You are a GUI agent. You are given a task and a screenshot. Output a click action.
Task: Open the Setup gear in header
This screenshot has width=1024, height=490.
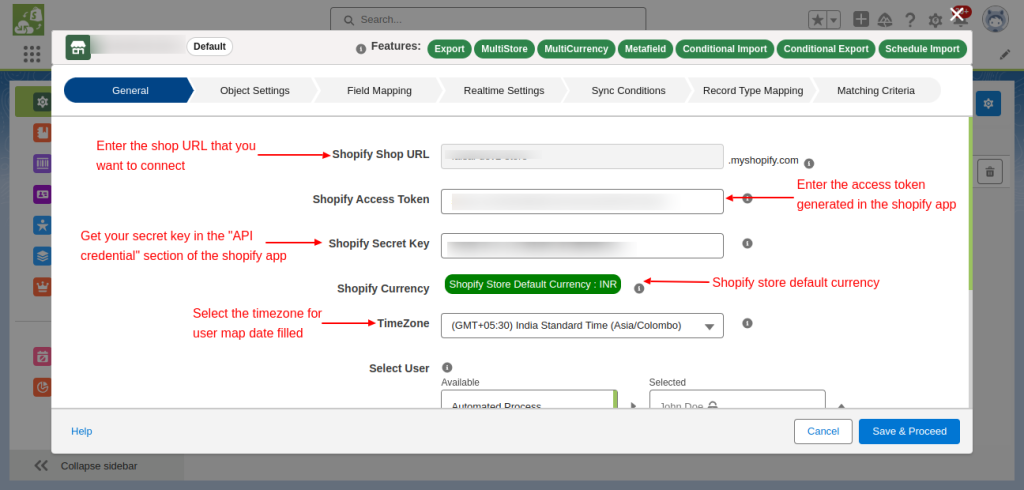pos(935,21)
